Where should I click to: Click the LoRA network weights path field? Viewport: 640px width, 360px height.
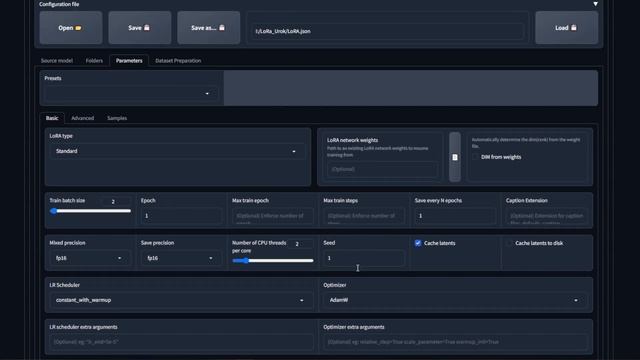[382, 169]
